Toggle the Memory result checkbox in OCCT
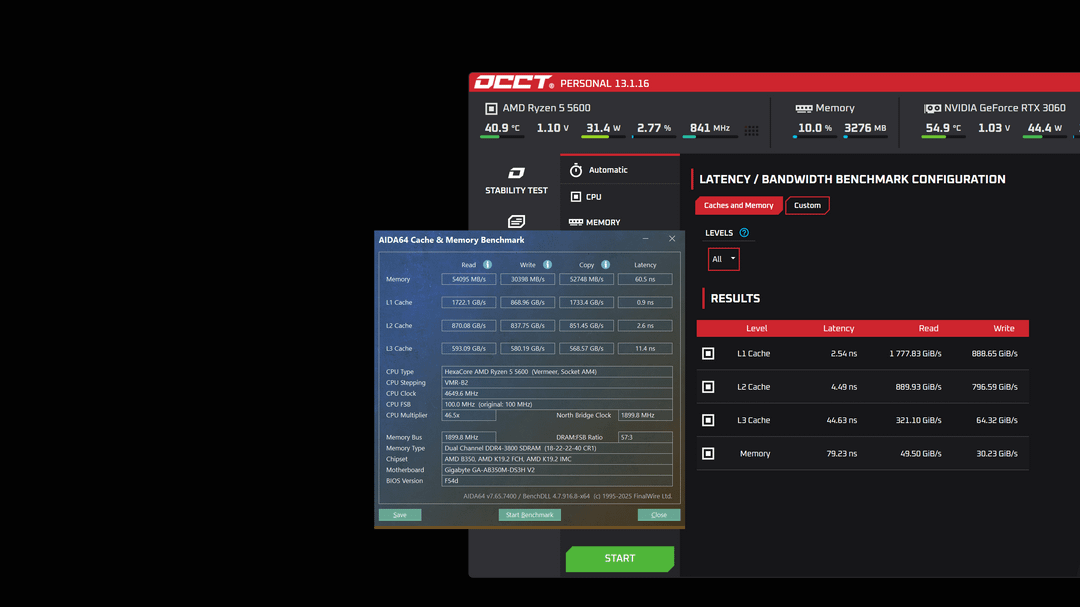This screenshot has width=1080, height=607. click(x=708, y=453)
